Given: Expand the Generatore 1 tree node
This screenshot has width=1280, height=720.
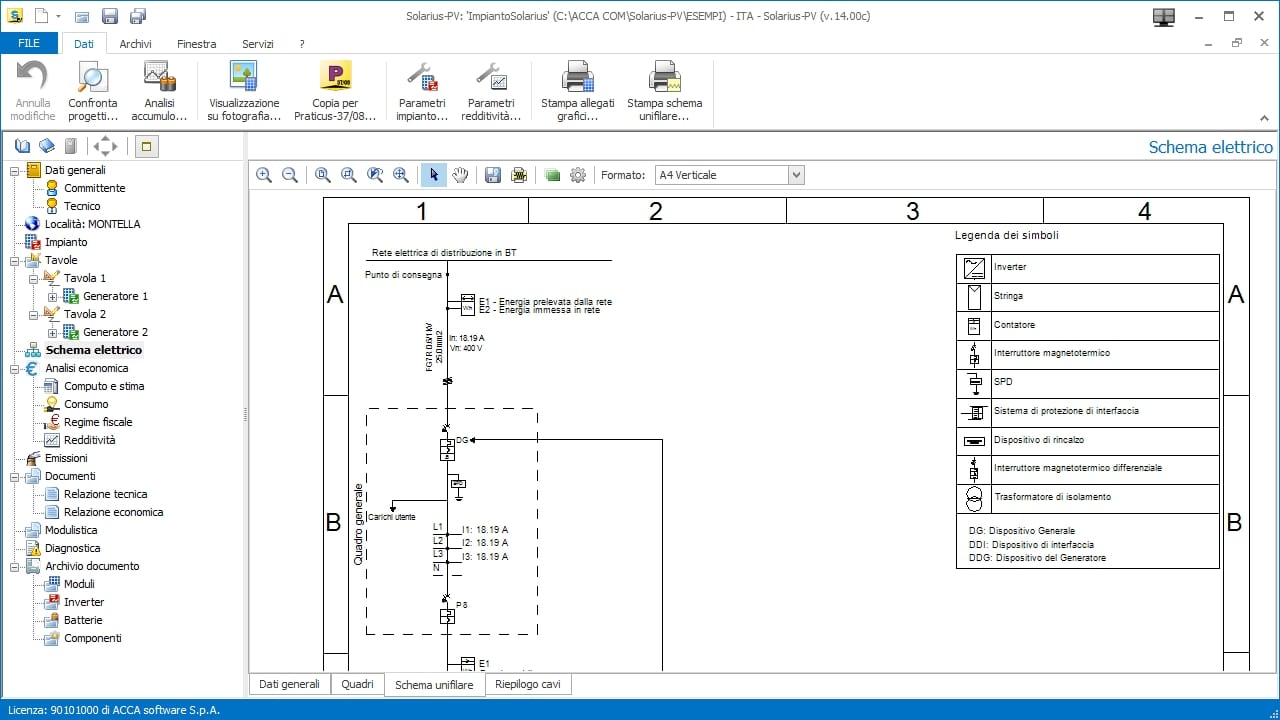Looking at the screenshot, I should [53, 296].
